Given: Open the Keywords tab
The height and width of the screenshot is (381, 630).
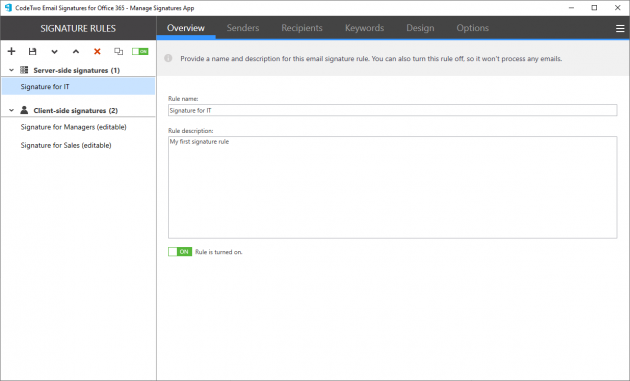Looking at the screenshot, I should 364,28.
